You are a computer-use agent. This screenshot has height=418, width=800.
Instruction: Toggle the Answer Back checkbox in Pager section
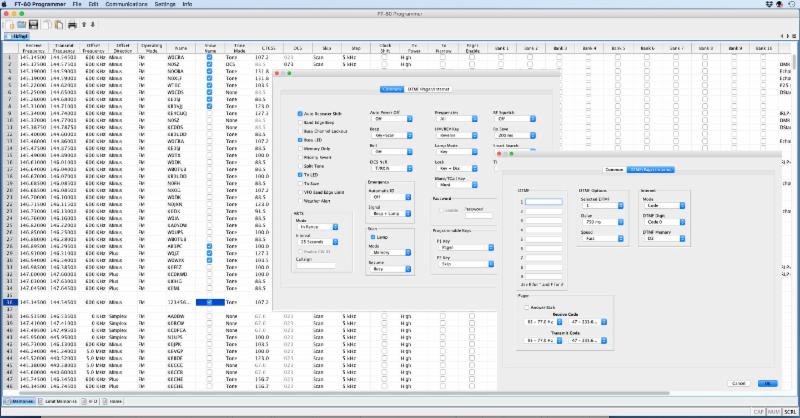coord(527,308)
